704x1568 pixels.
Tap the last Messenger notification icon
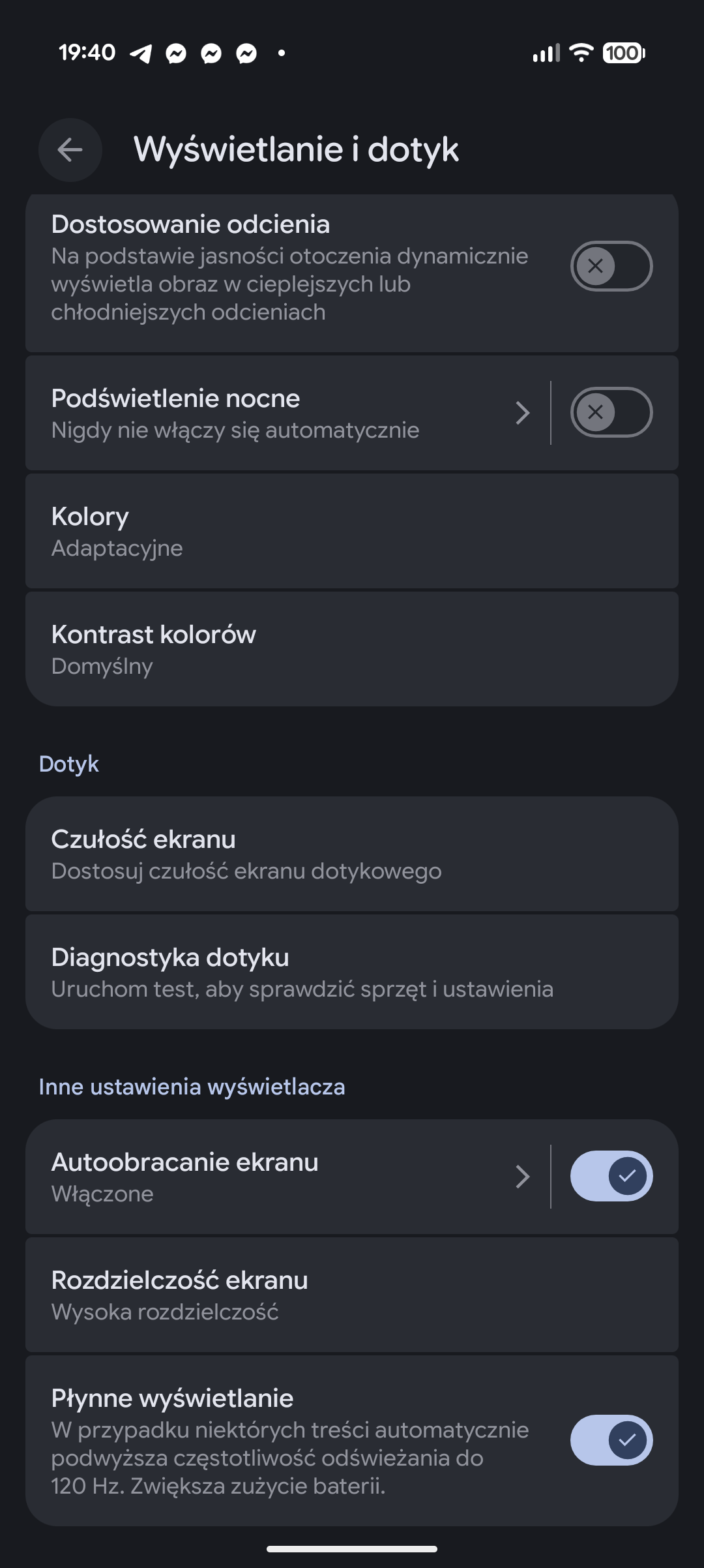pos(246,53)
